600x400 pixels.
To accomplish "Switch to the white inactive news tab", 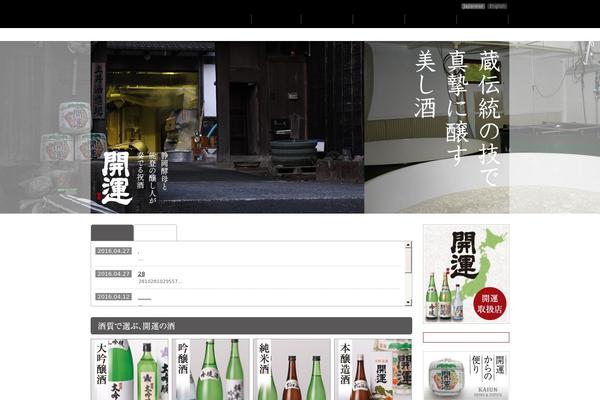I will point(155,233).
